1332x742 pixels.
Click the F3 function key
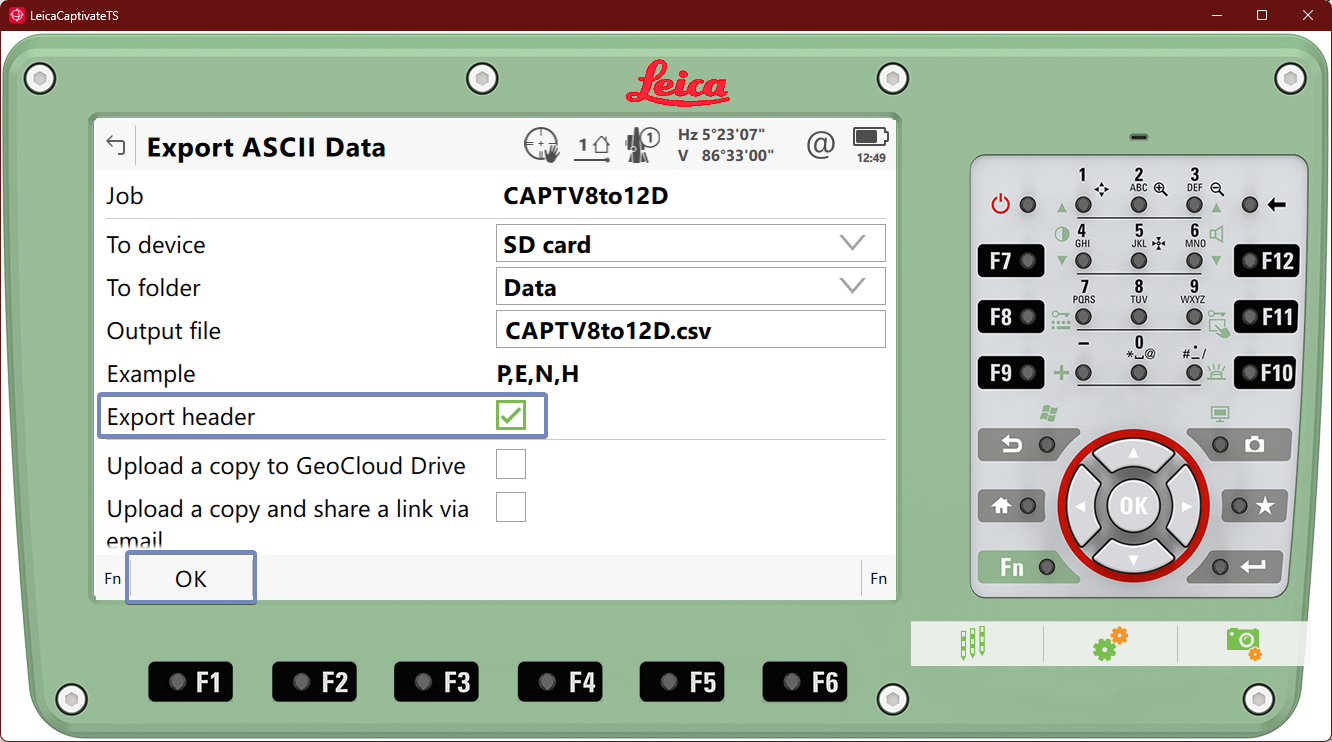click(x=437, y=682)
